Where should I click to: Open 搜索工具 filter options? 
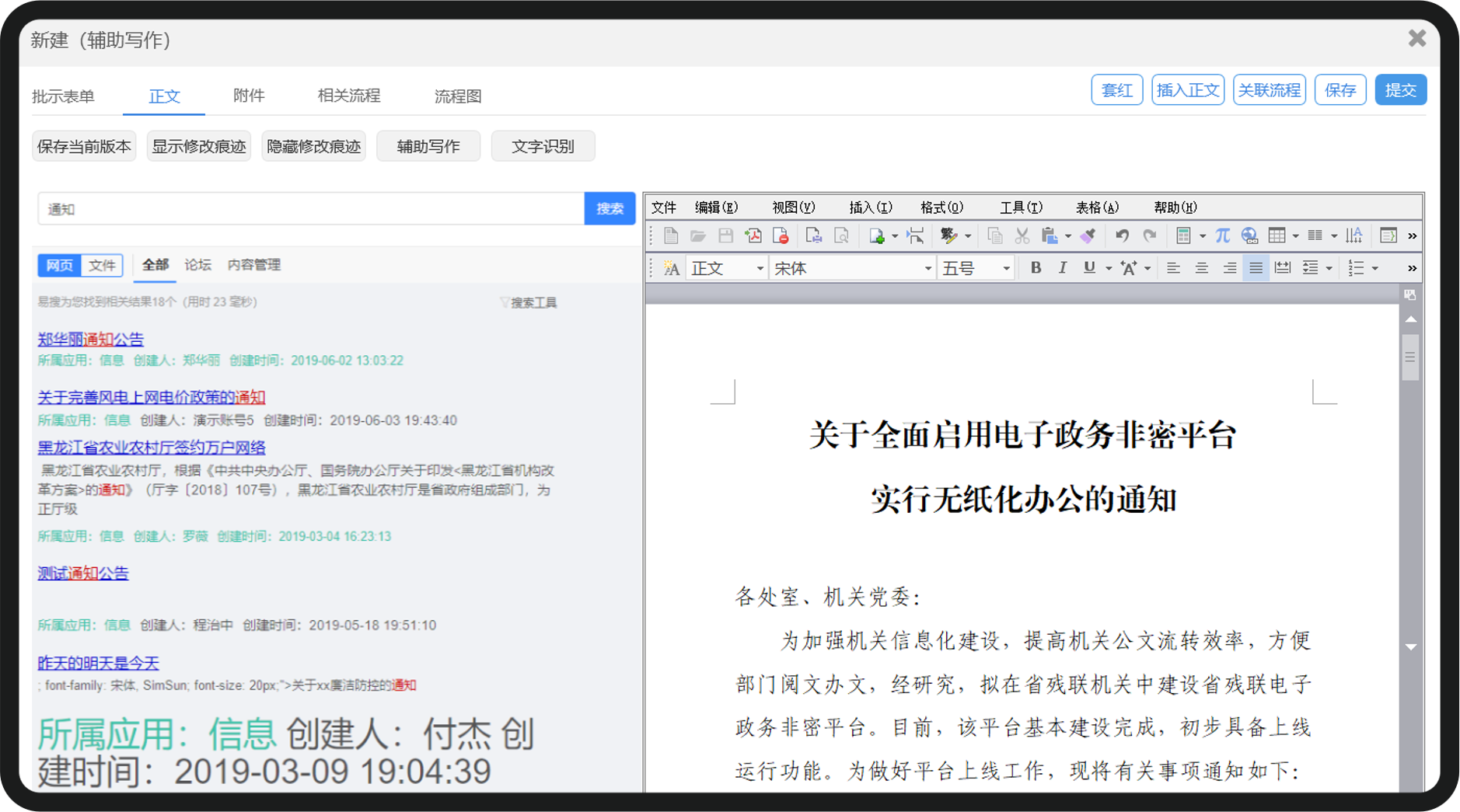coord(529,302)
